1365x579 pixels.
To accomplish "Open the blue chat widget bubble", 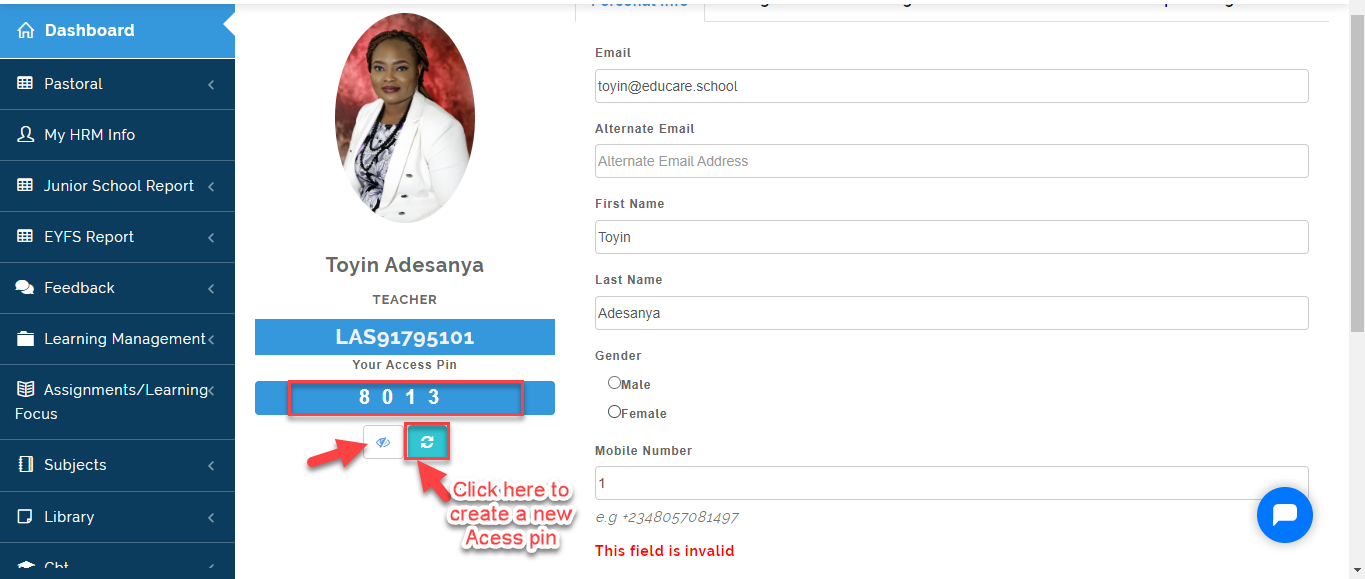I will click(x=1284, y=515).
